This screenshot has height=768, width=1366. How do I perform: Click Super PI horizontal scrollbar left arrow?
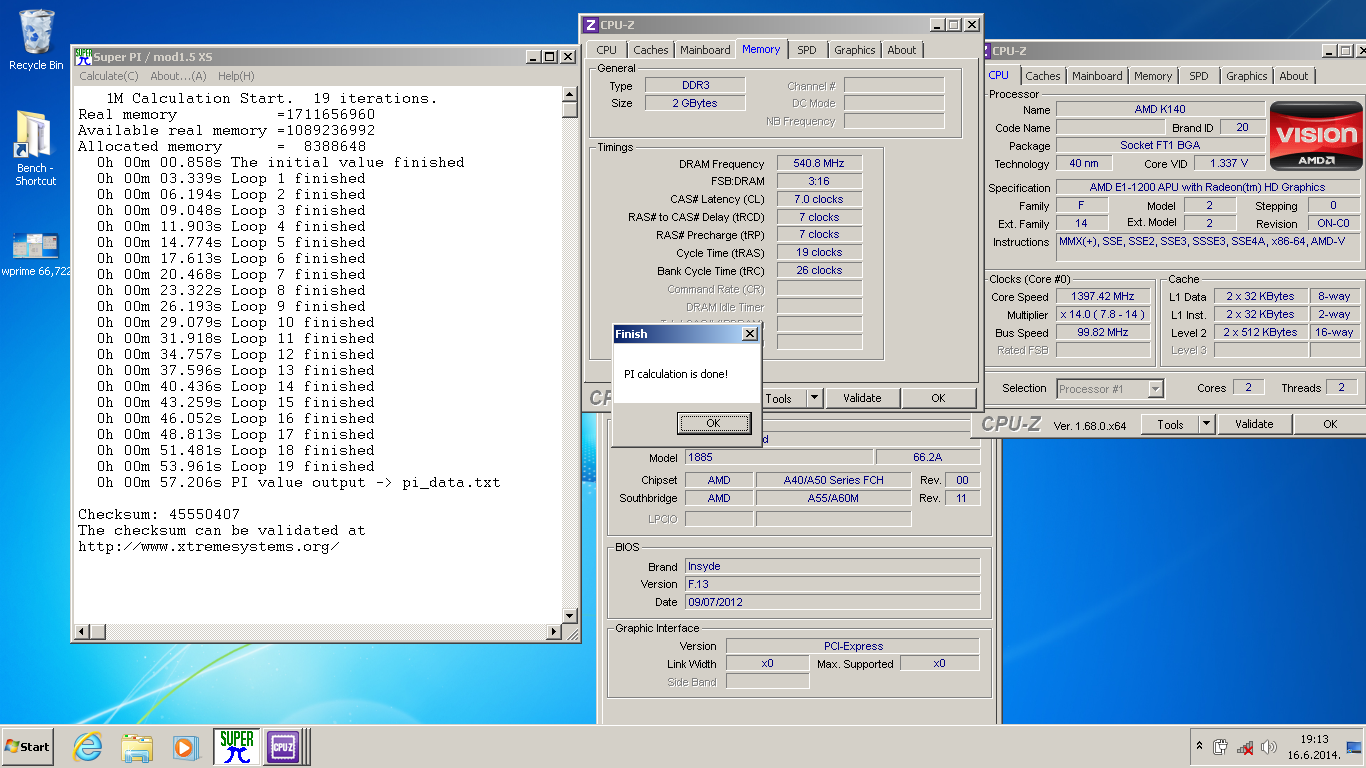coord(83,632)
